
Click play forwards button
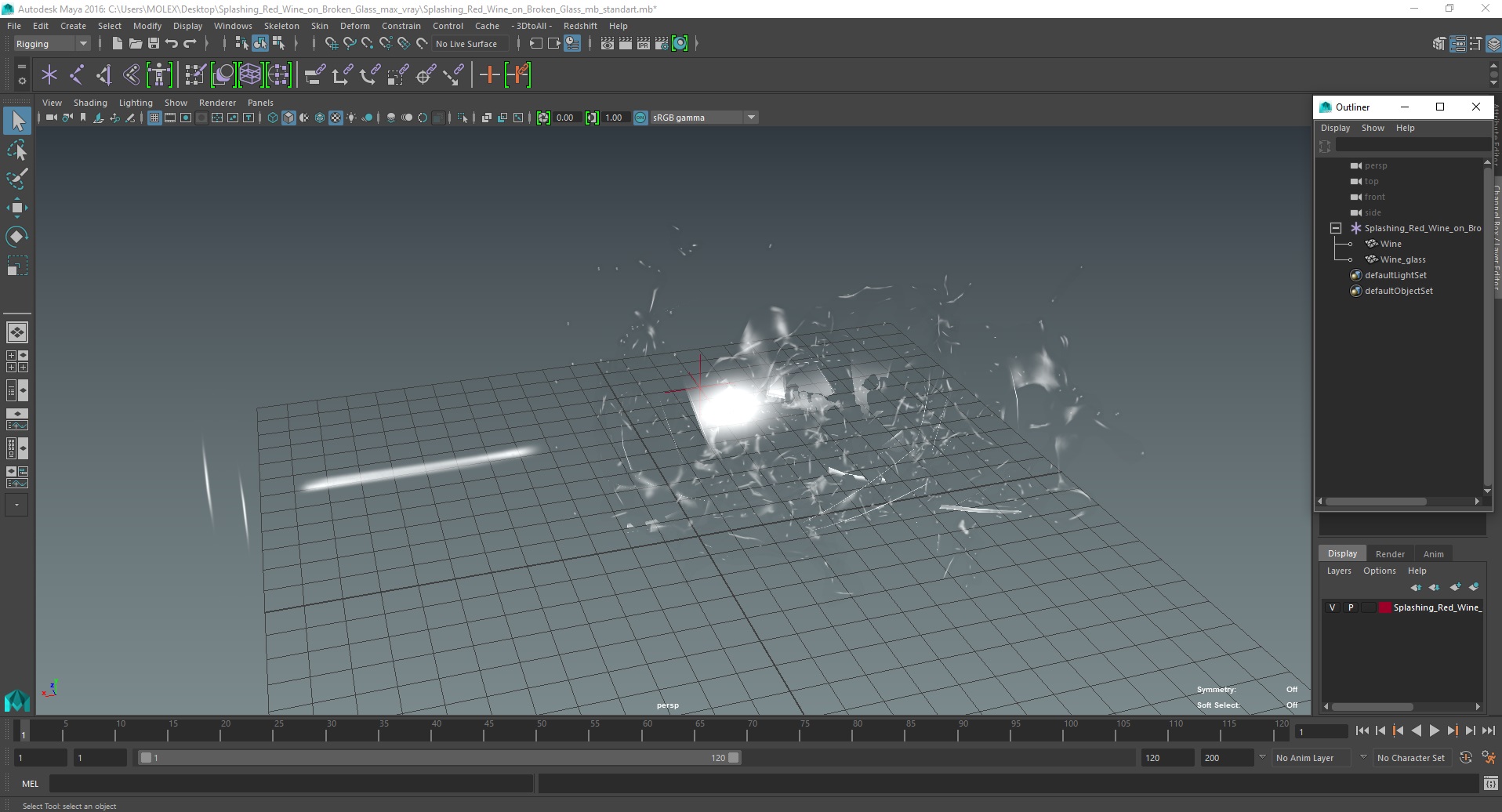[x=1434, y=730]
